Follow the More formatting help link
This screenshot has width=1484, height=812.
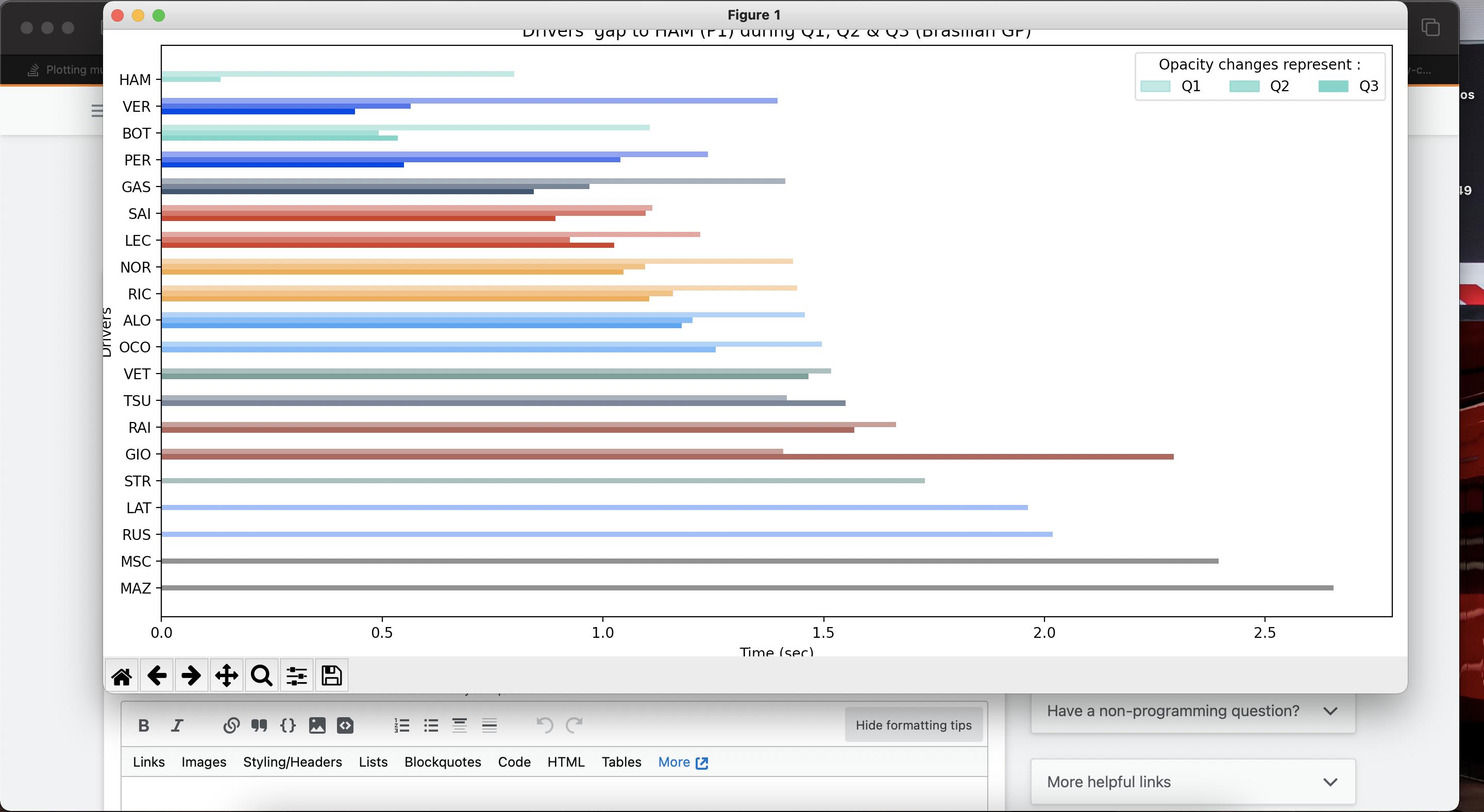tap(683, 762)
